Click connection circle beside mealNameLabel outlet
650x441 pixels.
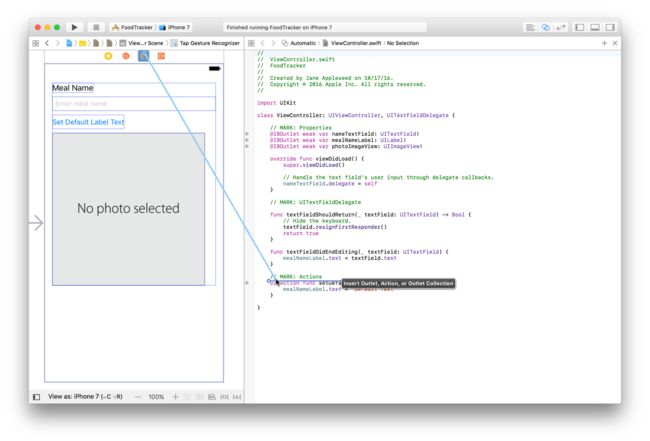[247, 140]
